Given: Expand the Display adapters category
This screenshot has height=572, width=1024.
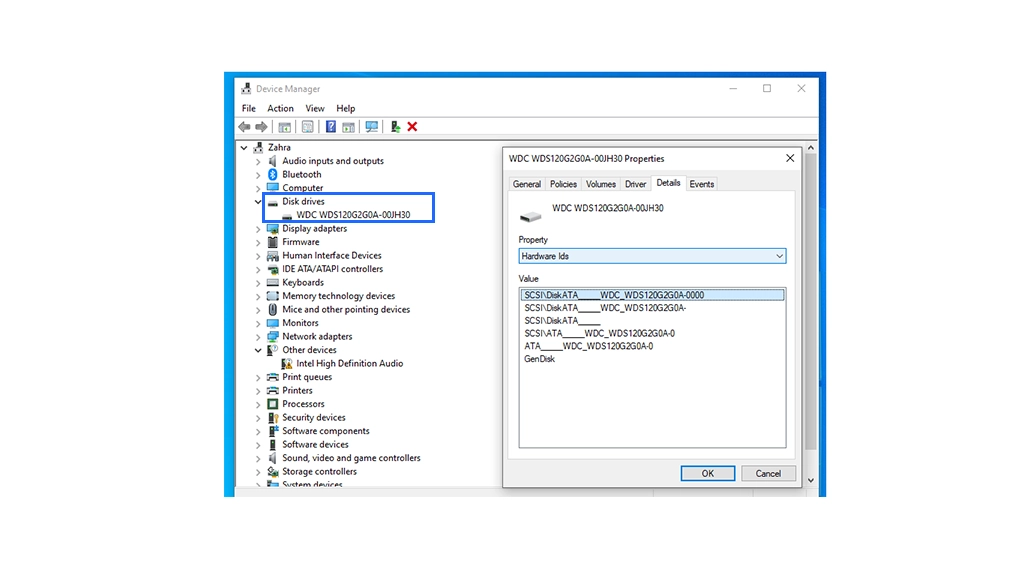Looking at the screenshot, I should pos(258,229).
